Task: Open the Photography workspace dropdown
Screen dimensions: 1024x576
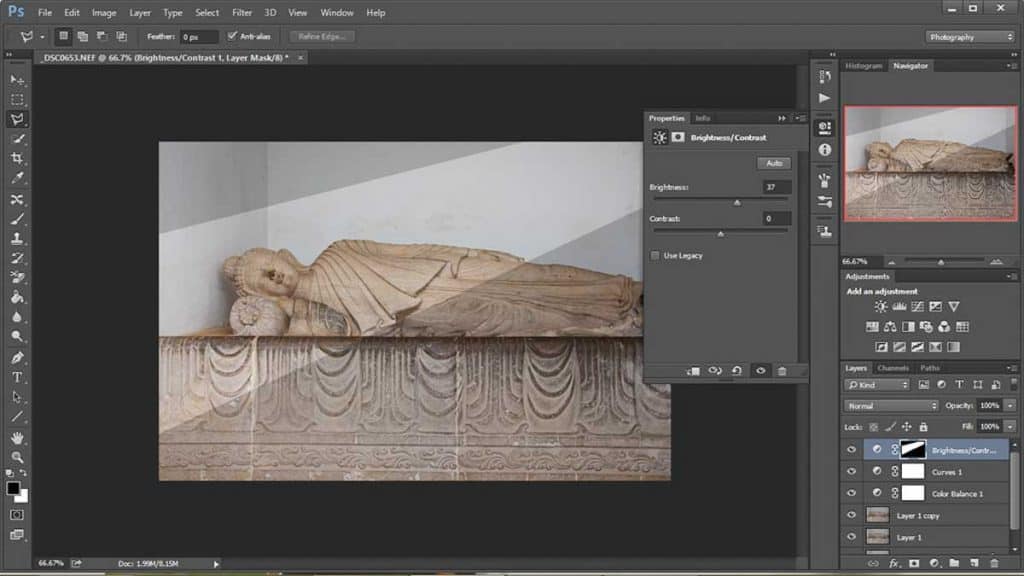Action: pos(970,37)
